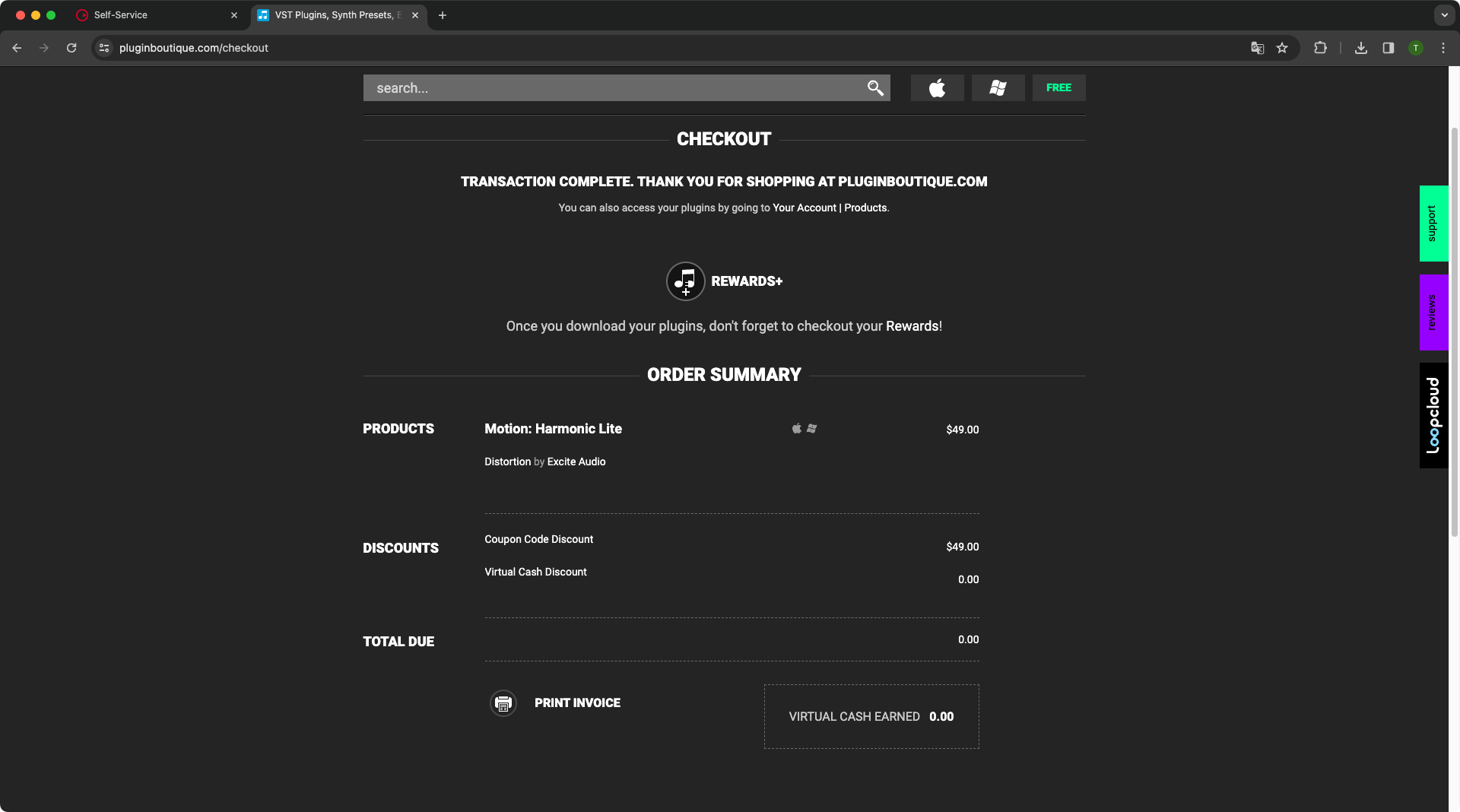Open the Loopcloud side tab

(x=1433, y=415)
